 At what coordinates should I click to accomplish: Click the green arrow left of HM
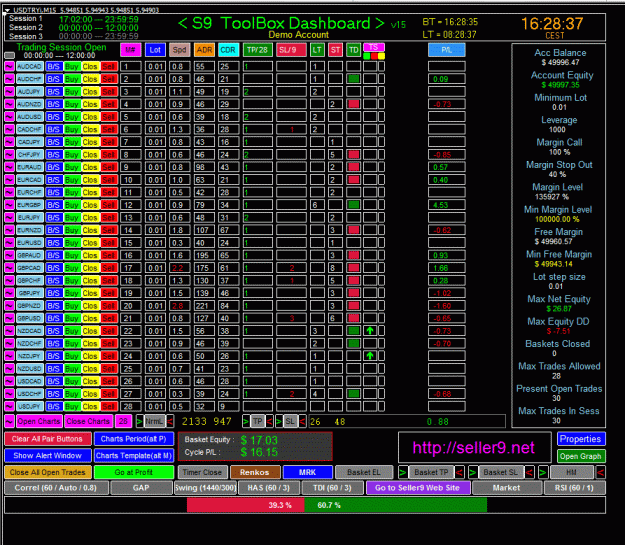pos(542,472)
